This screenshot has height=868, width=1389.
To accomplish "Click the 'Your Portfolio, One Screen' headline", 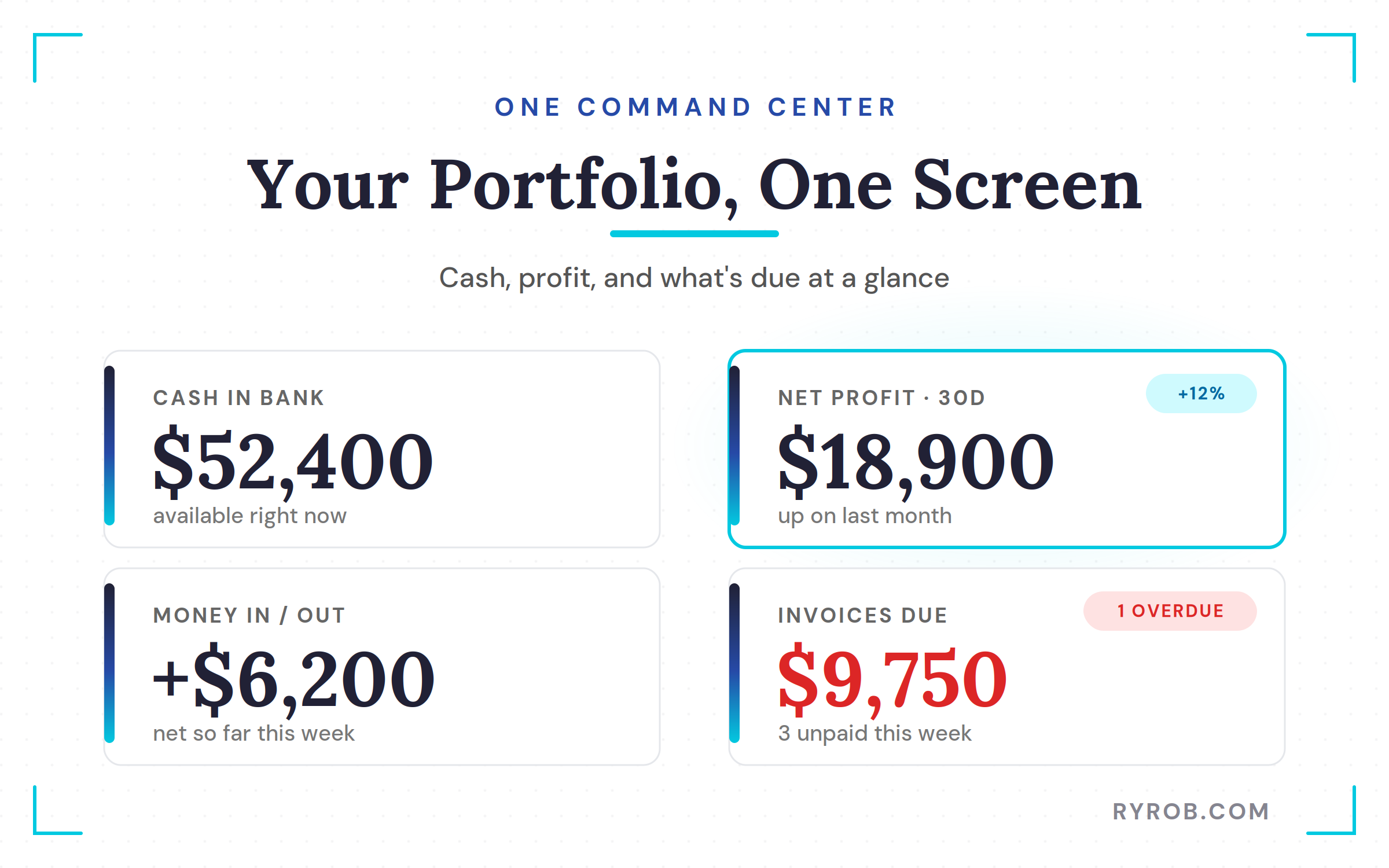I will pos(694,185).
